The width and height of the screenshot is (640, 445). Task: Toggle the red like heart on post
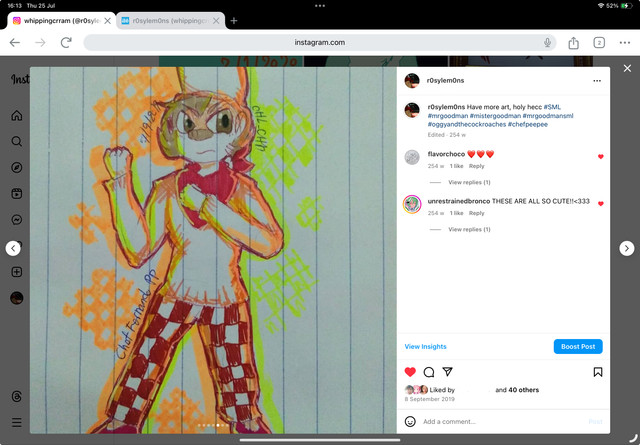(410, 372)
